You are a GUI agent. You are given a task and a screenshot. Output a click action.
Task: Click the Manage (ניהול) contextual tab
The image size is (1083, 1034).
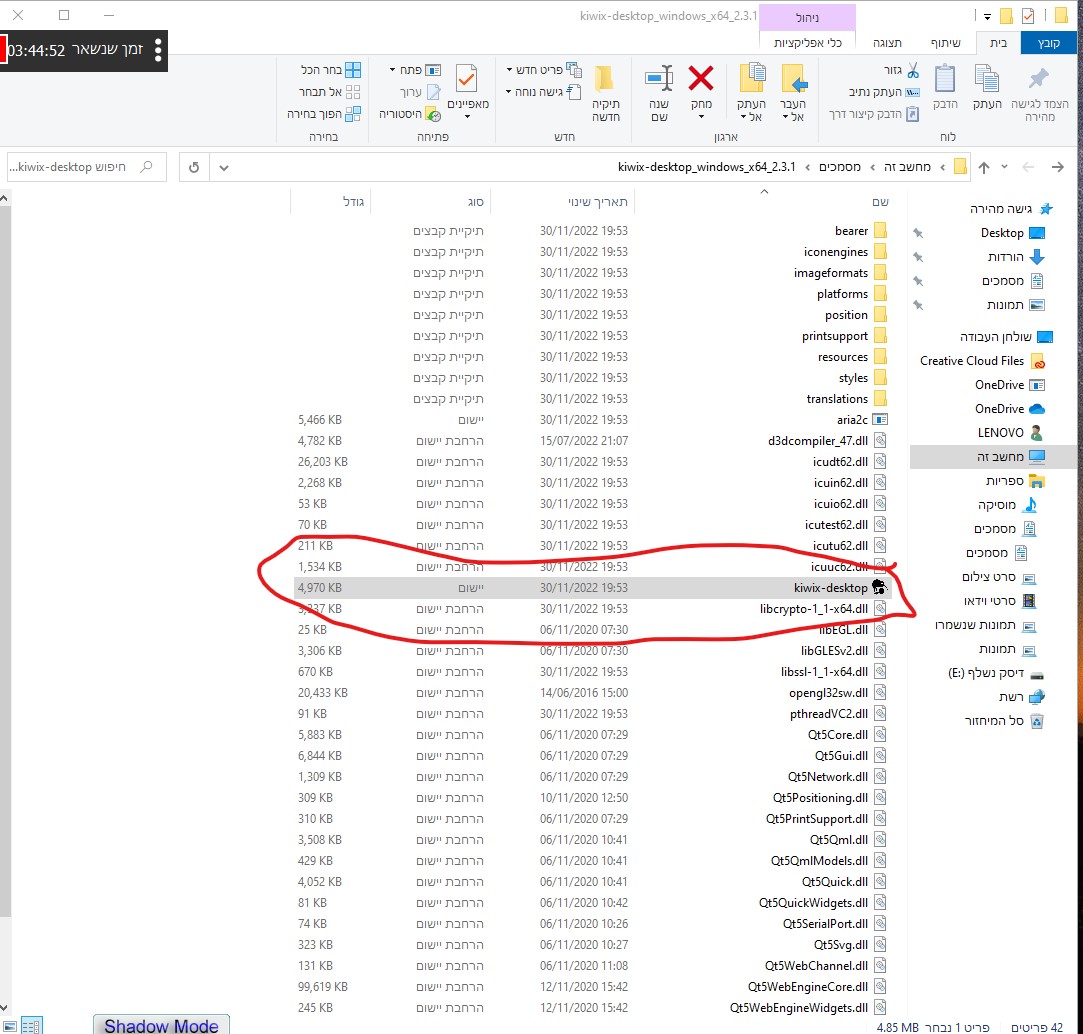807,17
